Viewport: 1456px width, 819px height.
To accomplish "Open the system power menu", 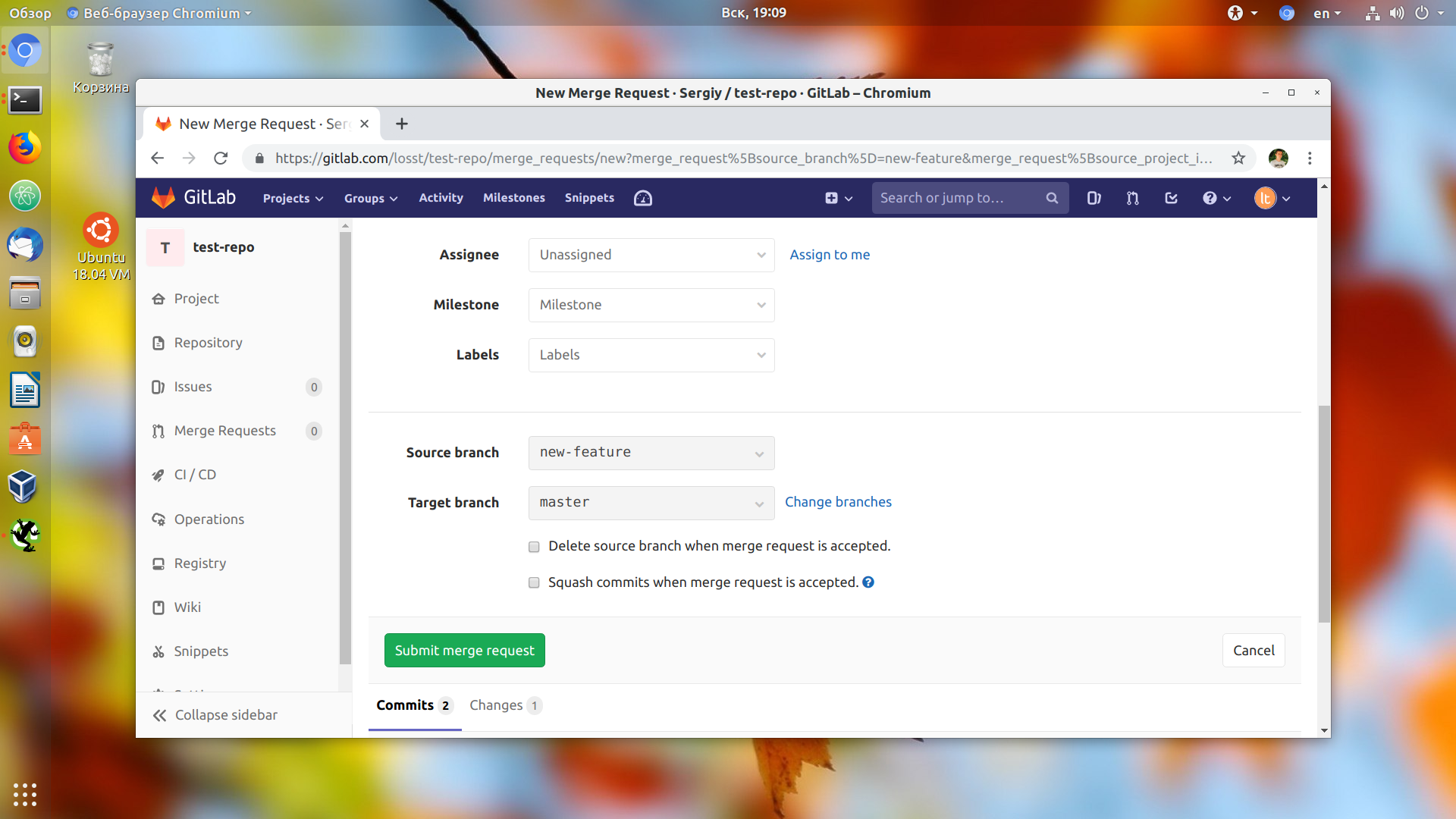I will point(1429,13).
